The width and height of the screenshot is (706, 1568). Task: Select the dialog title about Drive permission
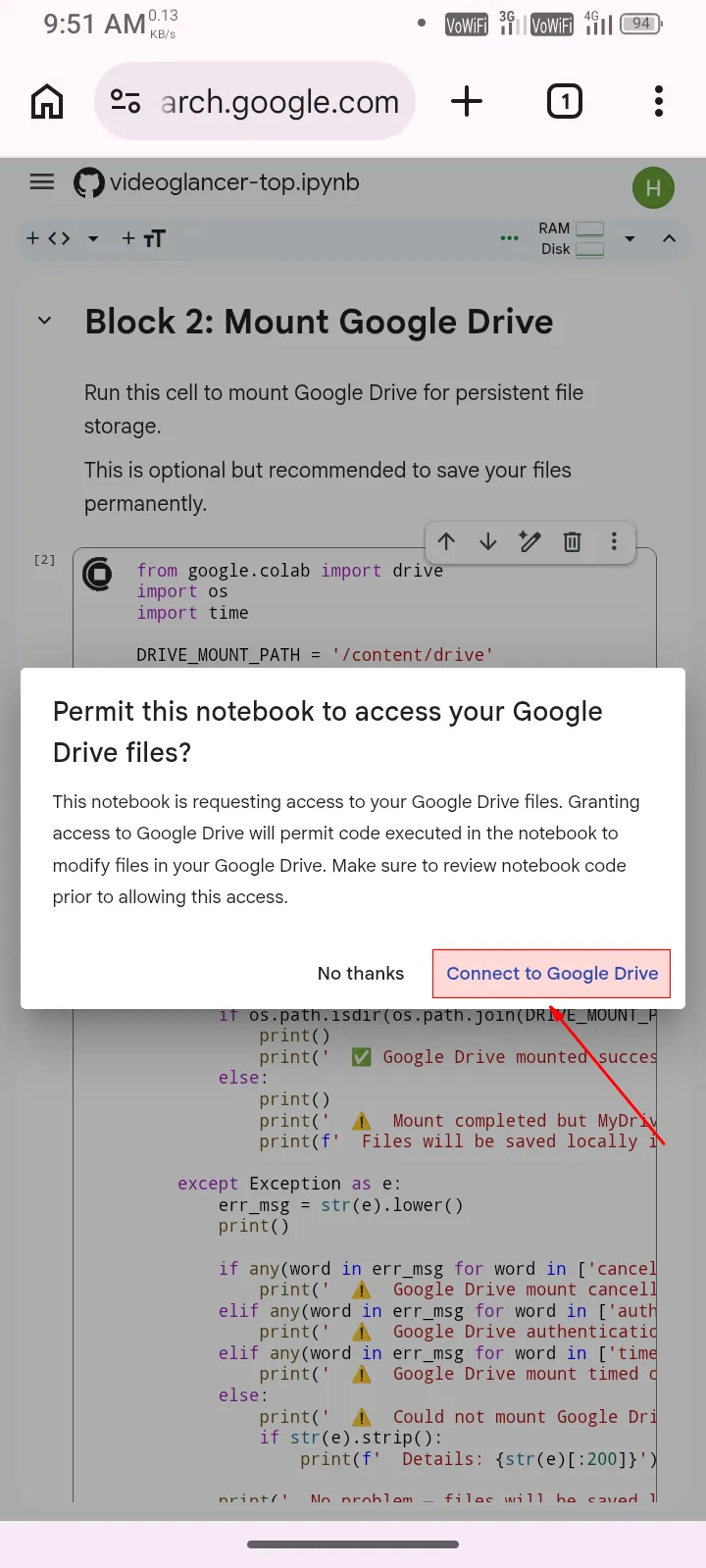click(328, 732)
